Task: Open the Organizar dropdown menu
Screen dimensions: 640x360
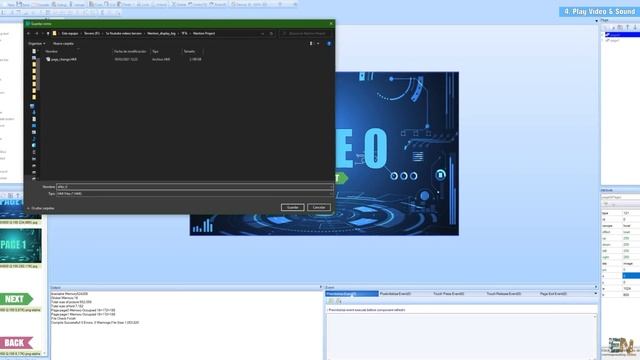Action: pos(36,43)
